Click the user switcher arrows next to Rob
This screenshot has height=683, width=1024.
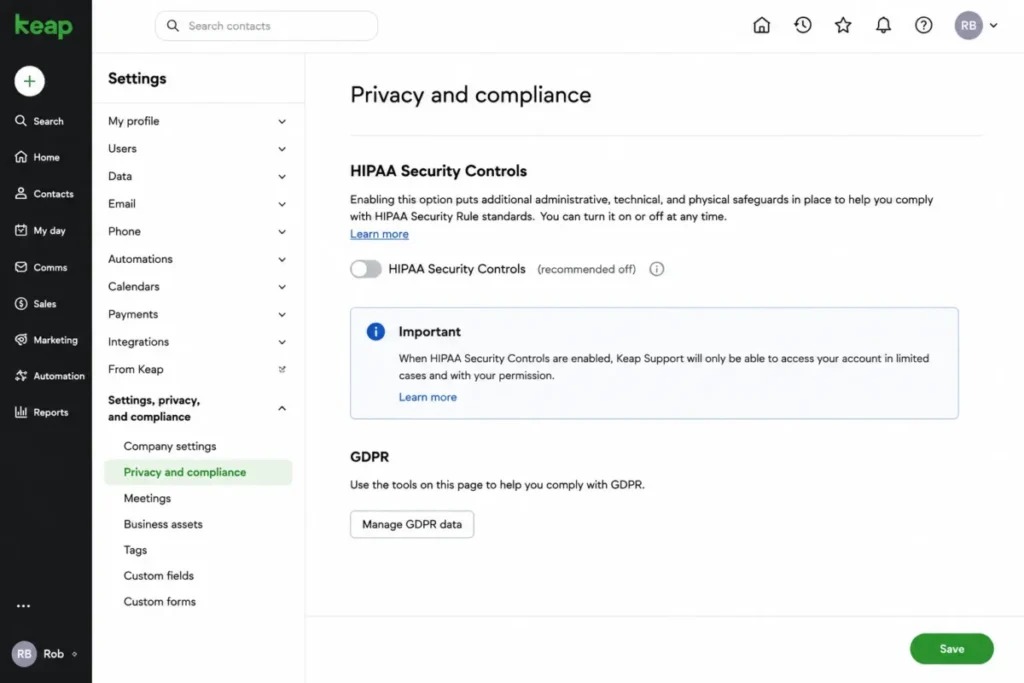coord(74,654)
